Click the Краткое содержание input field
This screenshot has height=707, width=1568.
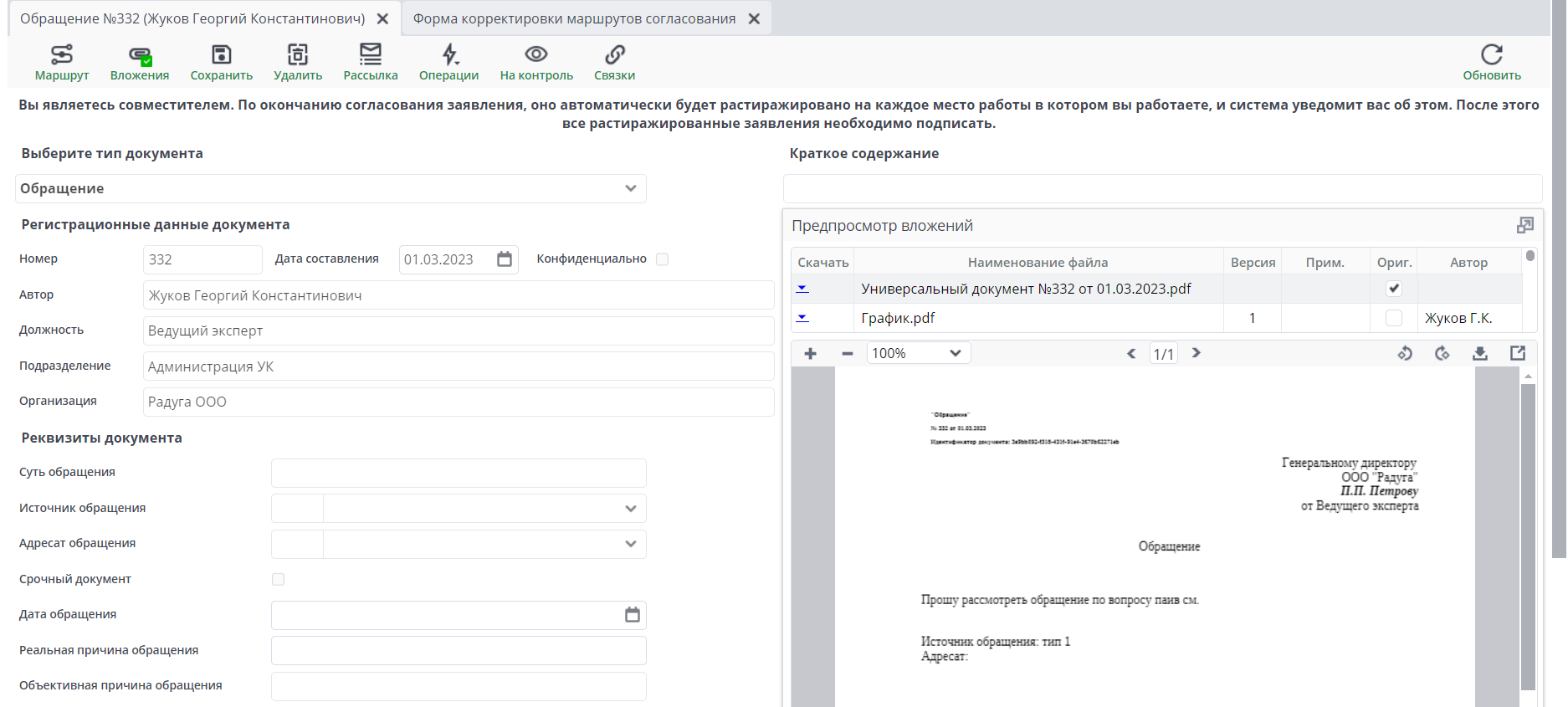tap(1161, 188)
